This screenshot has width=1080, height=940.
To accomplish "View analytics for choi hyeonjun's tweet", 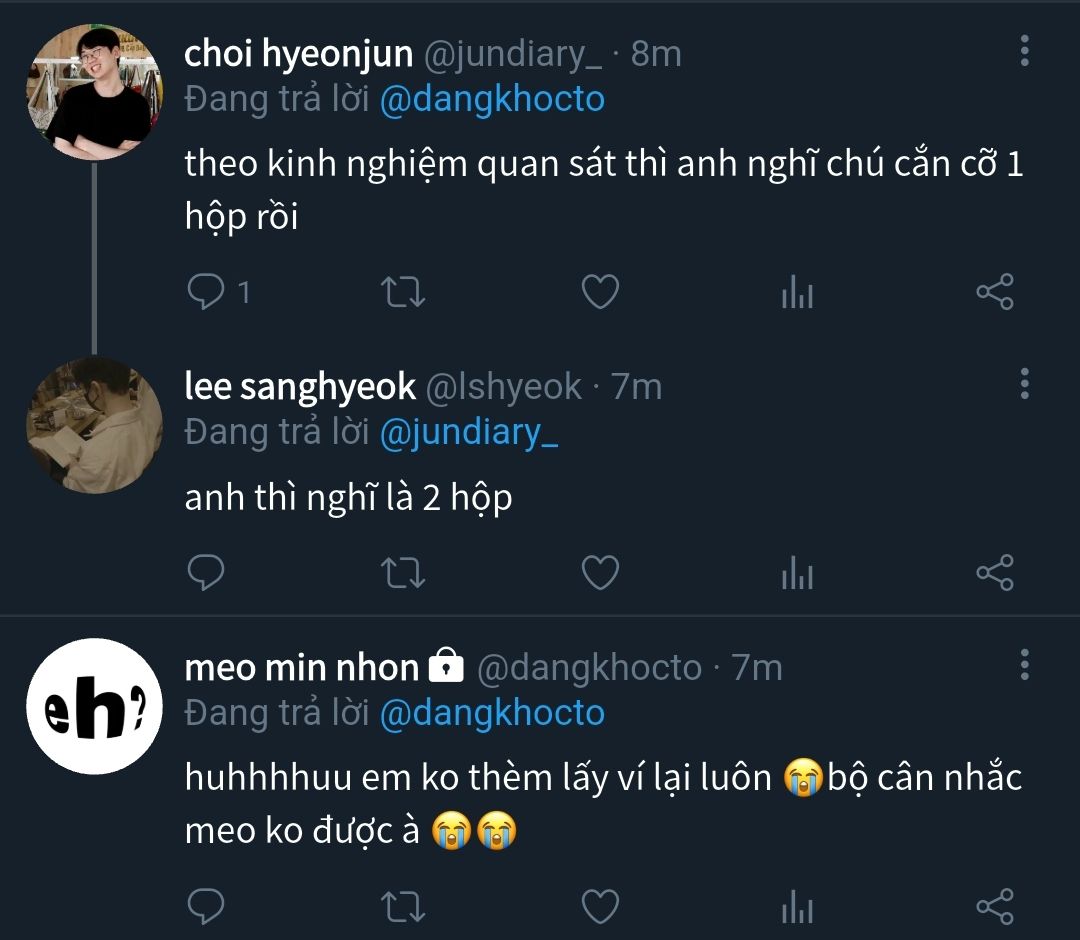I will (797, 292).
